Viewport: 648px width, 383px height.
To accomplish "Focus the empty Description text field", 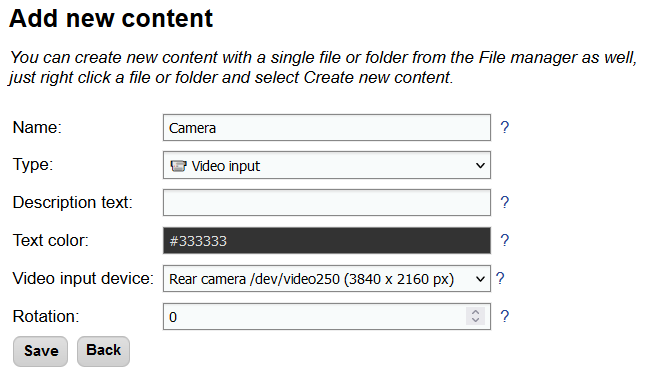I will tap(327, 202).
